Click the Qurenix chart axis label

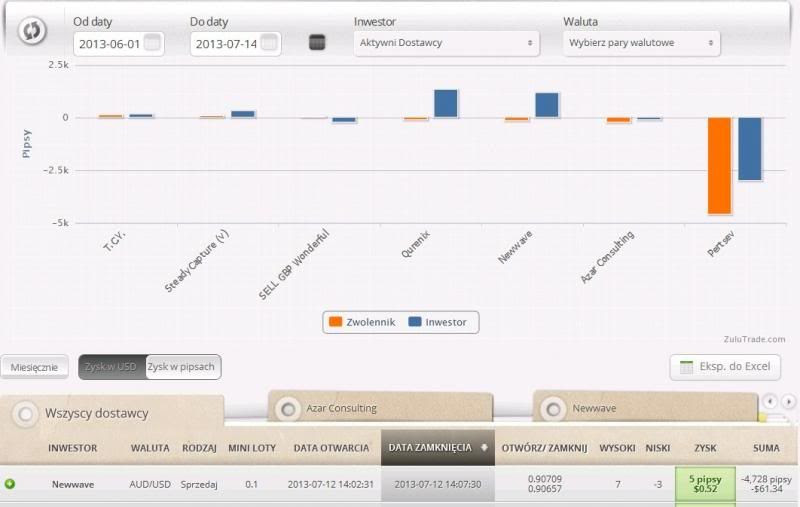coord(415,244)
